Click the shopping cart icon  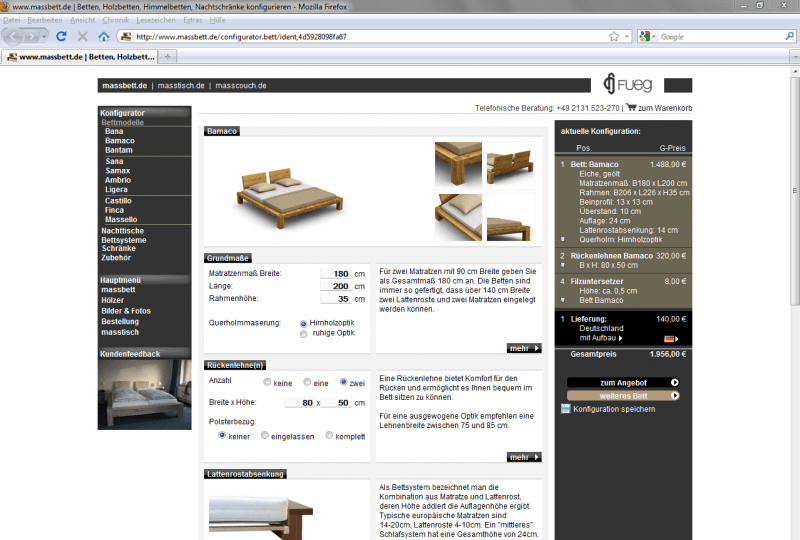pyautogui.click(x=631, y=107)
